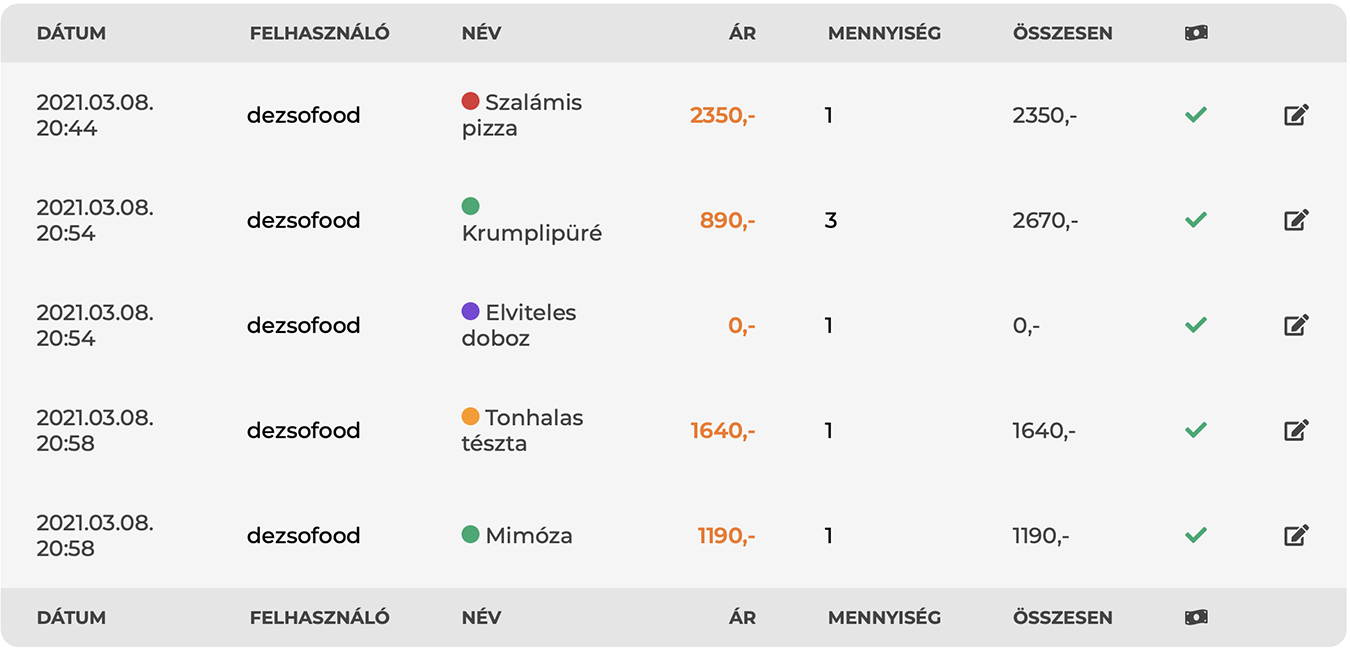This screenshot has width=1350, height=648.
Task: Click edit icon for Tonhalas tészta
Action: point(1296,430)
